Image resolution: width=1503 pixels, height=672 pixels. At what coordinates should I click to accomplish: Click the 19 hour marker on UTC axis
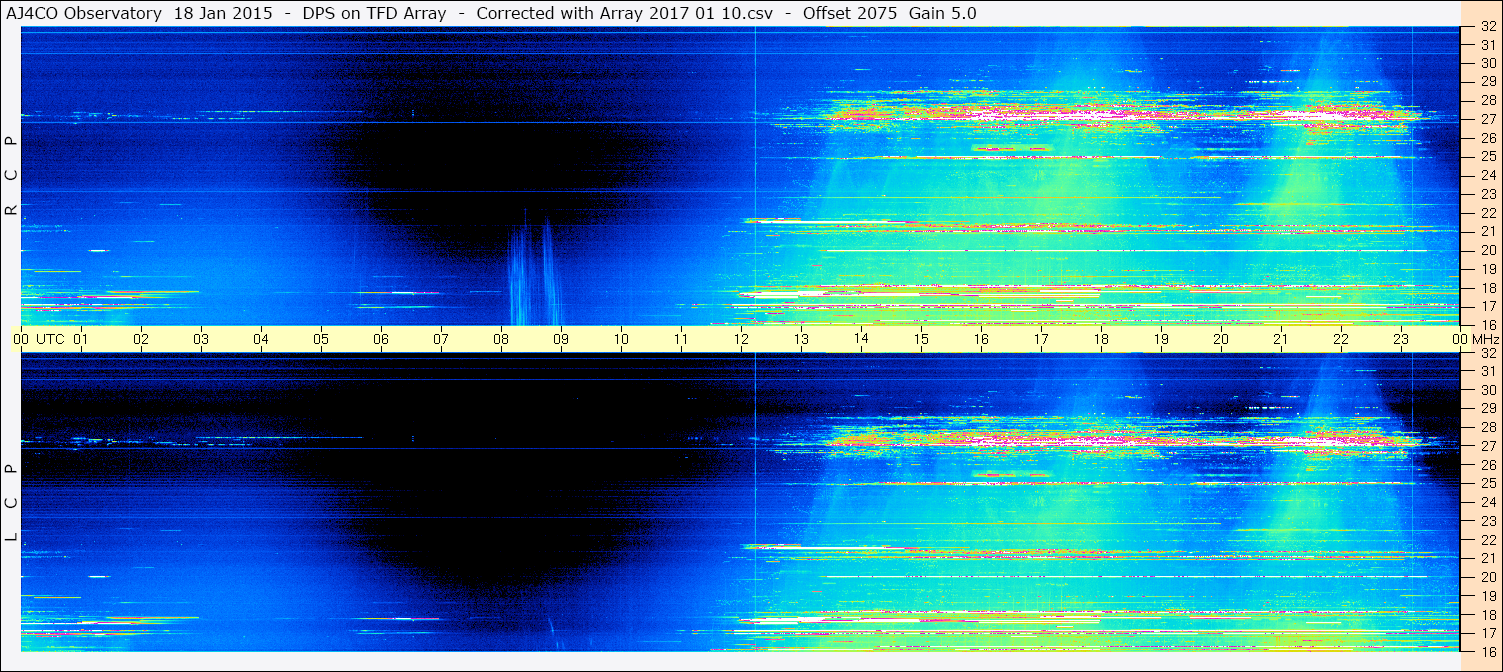point(1161,339)
